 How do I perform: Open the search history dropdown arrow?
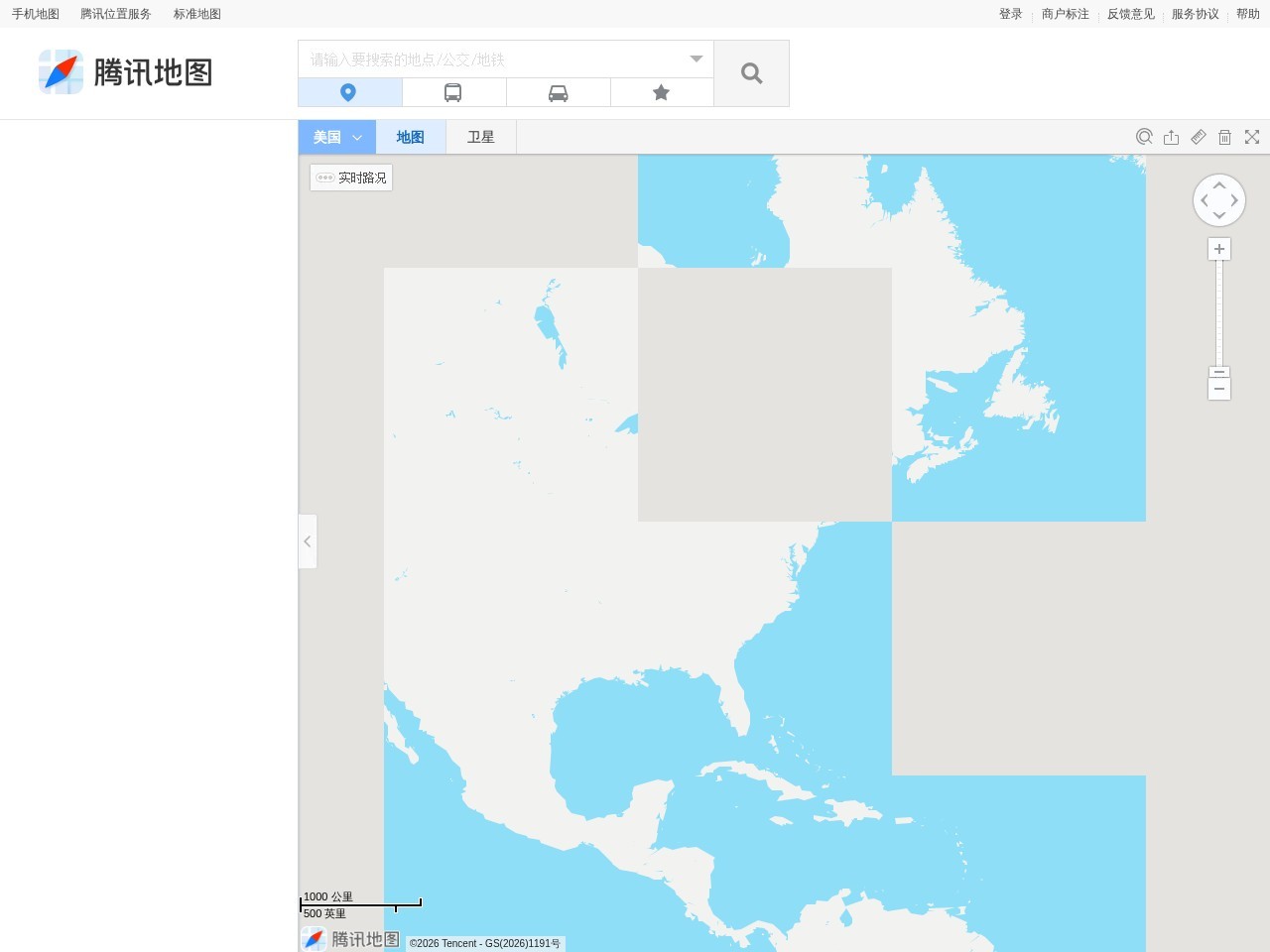tap(697, 59)
